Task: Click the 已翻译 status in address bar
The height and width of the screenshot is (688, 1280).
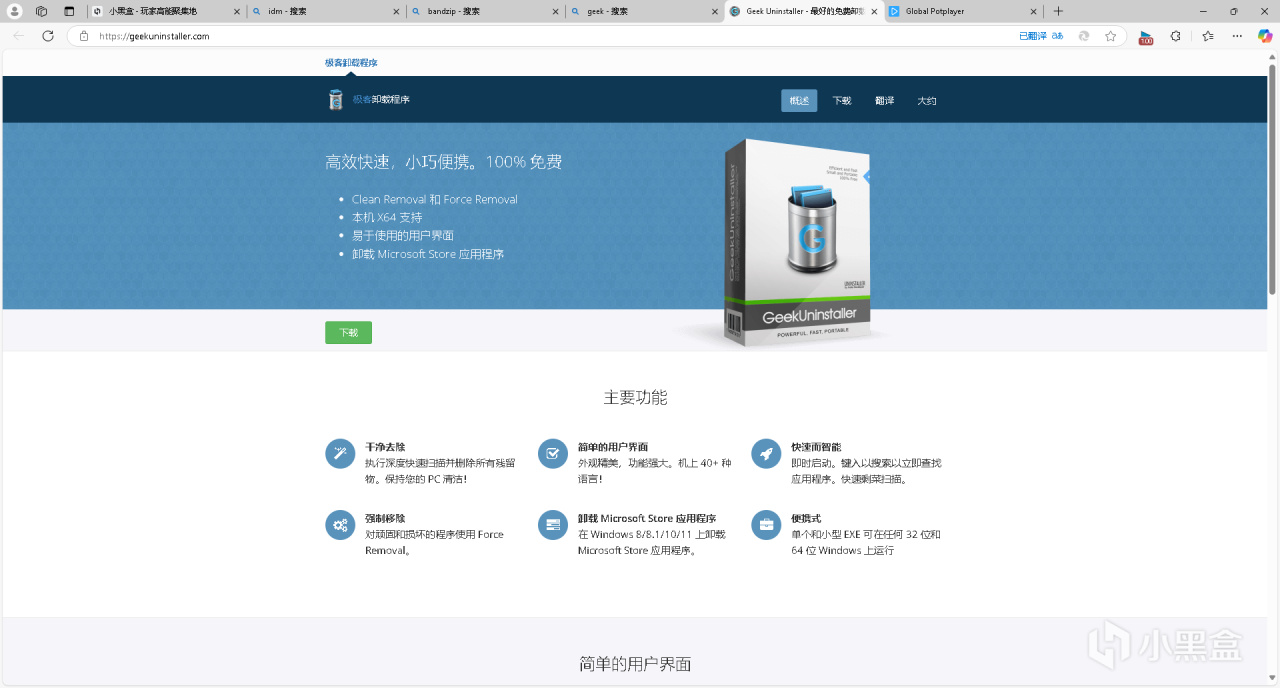Action: [1032, 36]
